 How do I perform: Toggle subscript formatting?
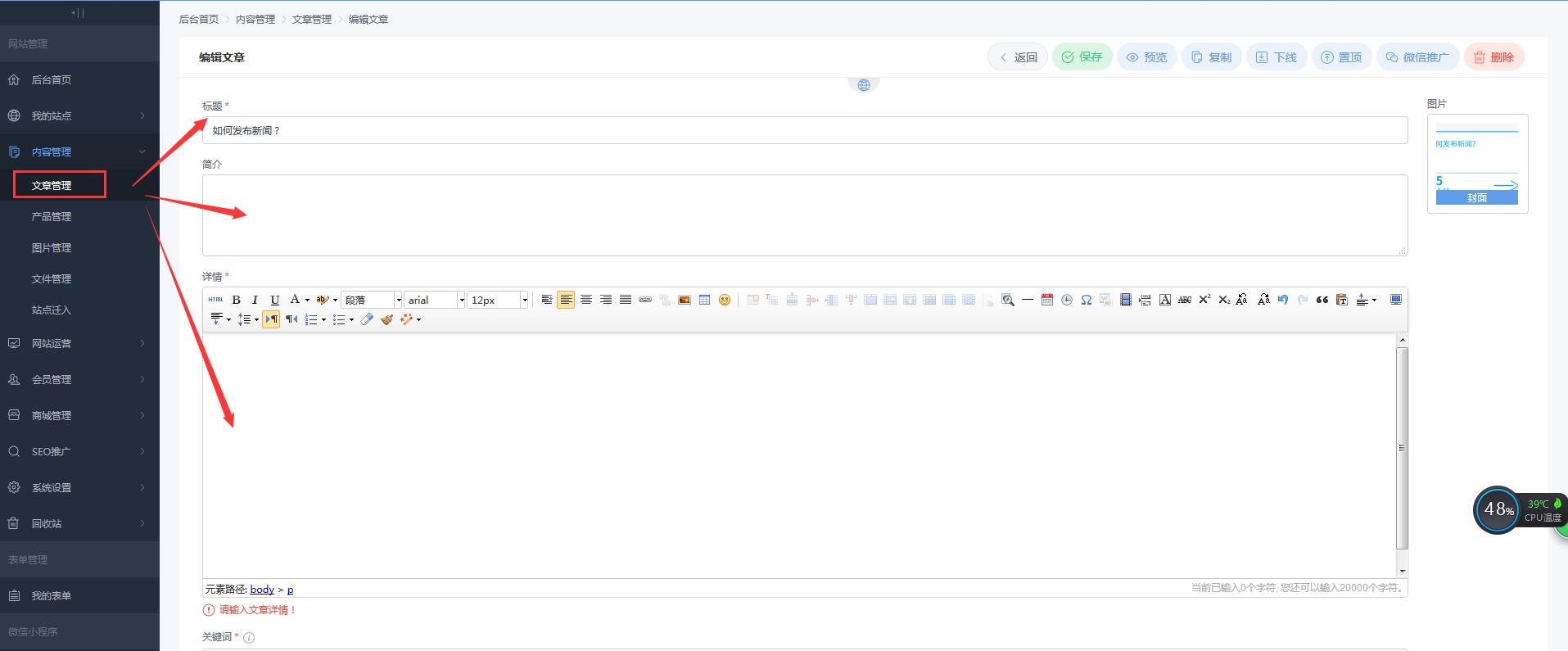(x=1224, y=300)
